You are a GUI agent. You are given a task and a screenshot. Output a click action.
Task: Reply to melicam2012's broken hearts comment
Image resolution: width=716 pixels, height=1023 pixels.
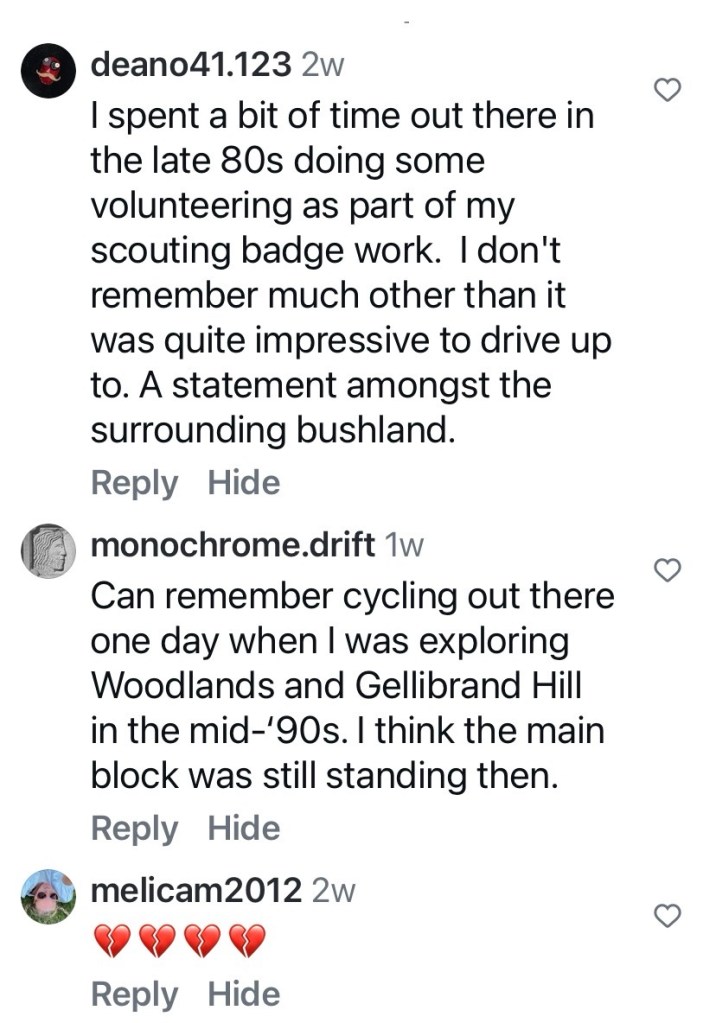click(x=134, y=994)
